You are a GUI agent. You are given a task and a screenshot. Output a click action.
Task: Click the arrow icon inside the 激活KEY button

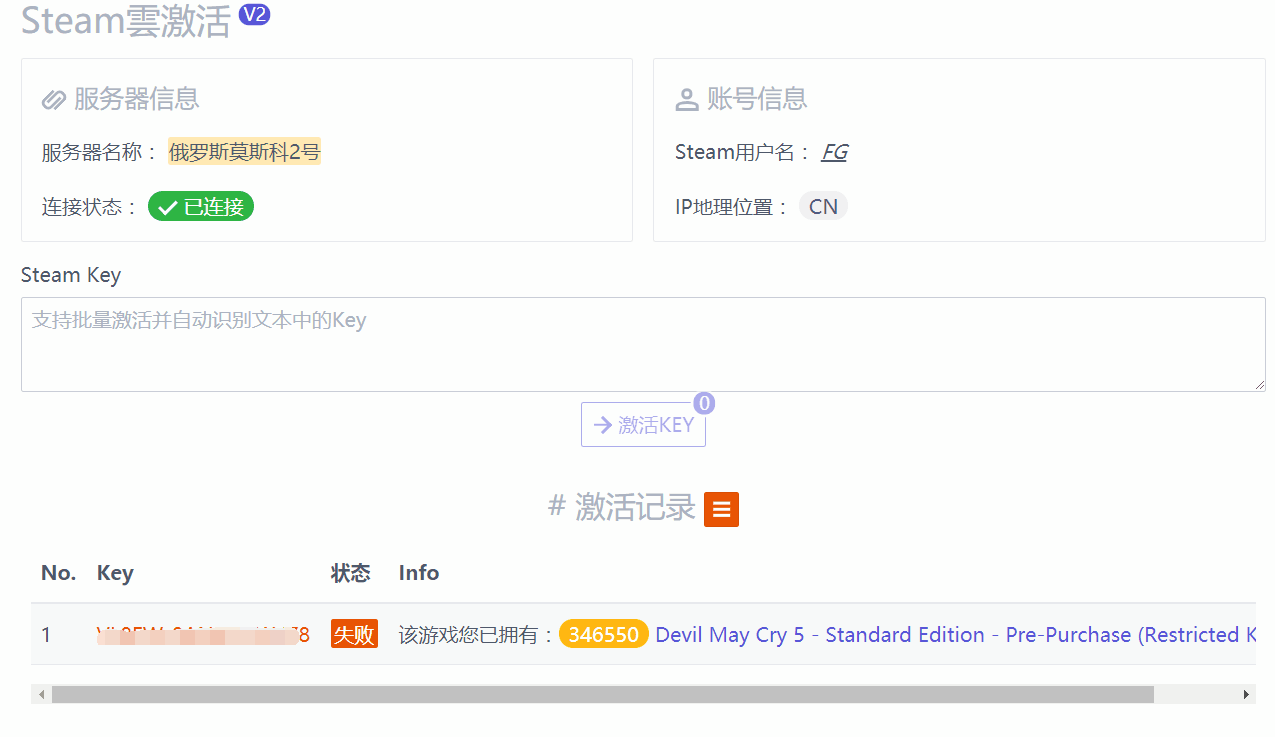(x=604, y=424)
